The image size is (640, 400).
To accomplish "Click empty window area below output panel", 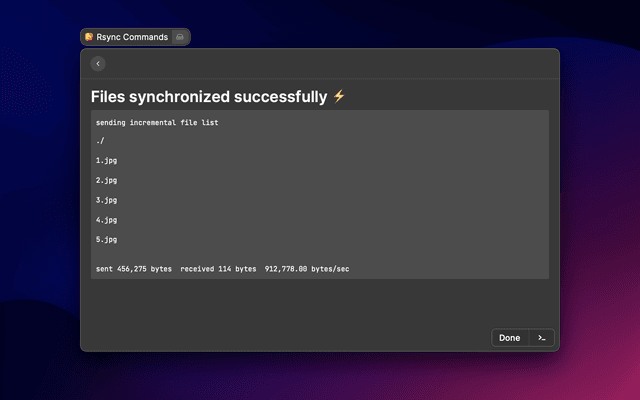I will click(x=300, y=305).
